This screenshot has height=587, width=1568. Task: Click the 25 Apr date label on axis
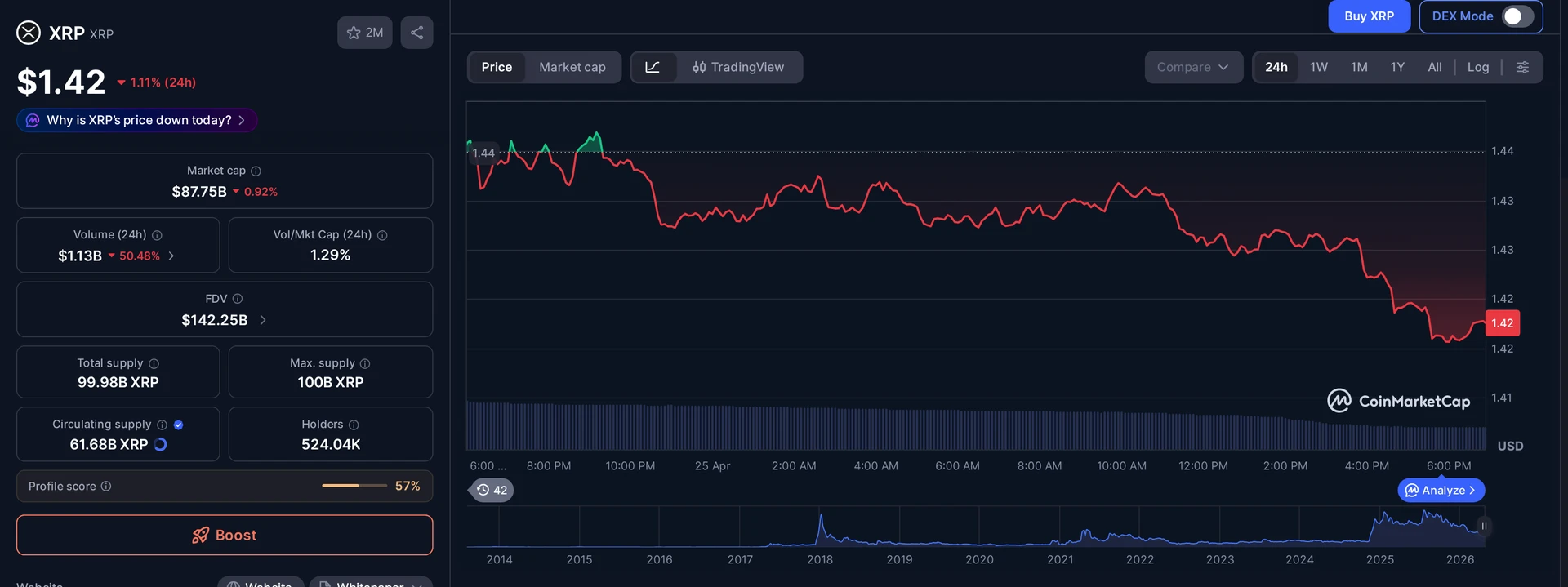coord(712,465)
